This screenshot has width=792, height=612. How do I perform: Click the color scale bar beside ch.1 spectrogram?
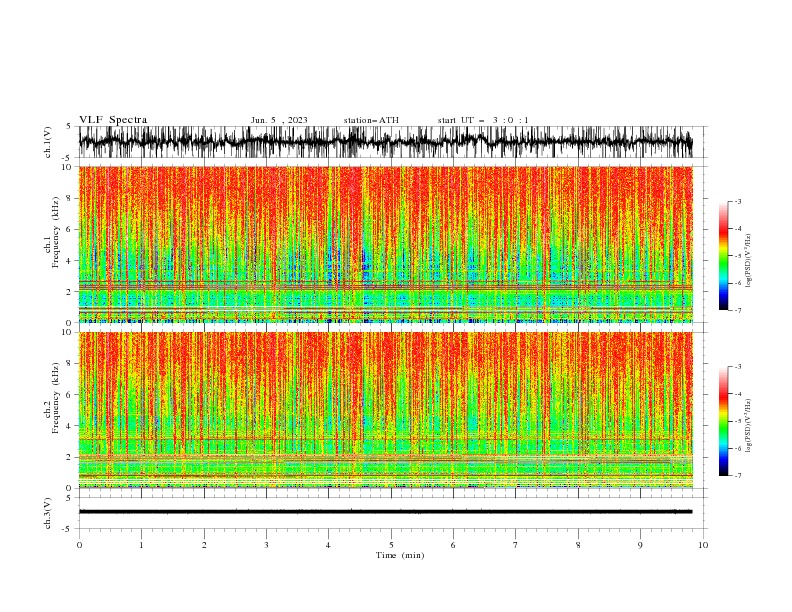click(723, 256)
